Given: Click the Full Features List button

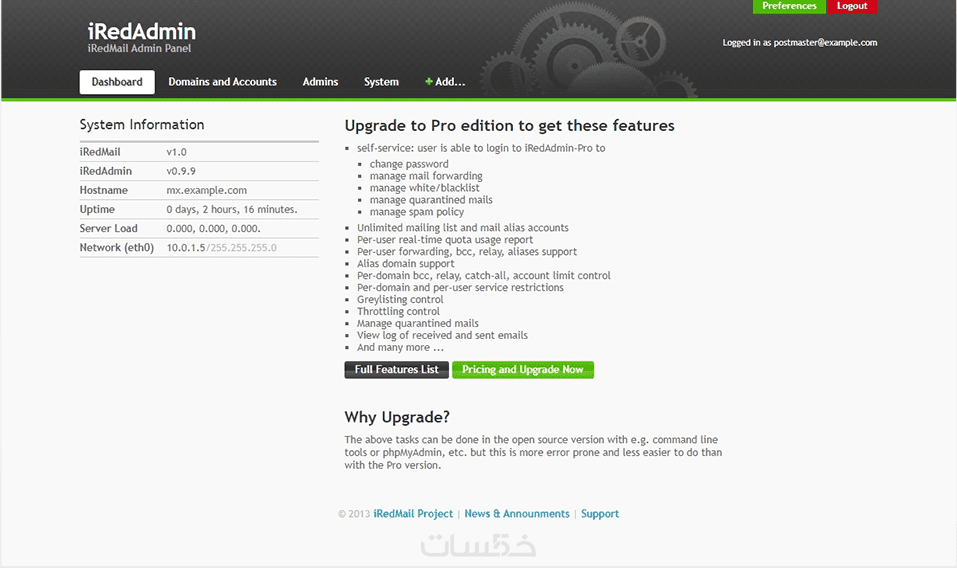Looking at the screenshot, I should 397,370.
